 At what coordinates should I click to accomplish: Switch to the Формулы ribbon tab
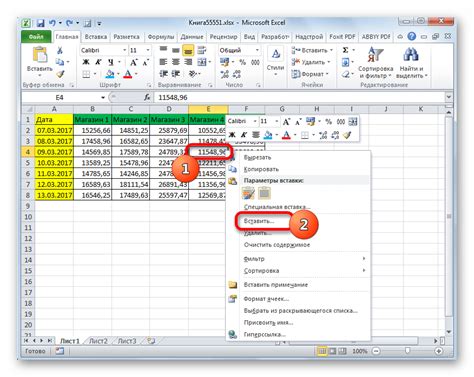161,37
